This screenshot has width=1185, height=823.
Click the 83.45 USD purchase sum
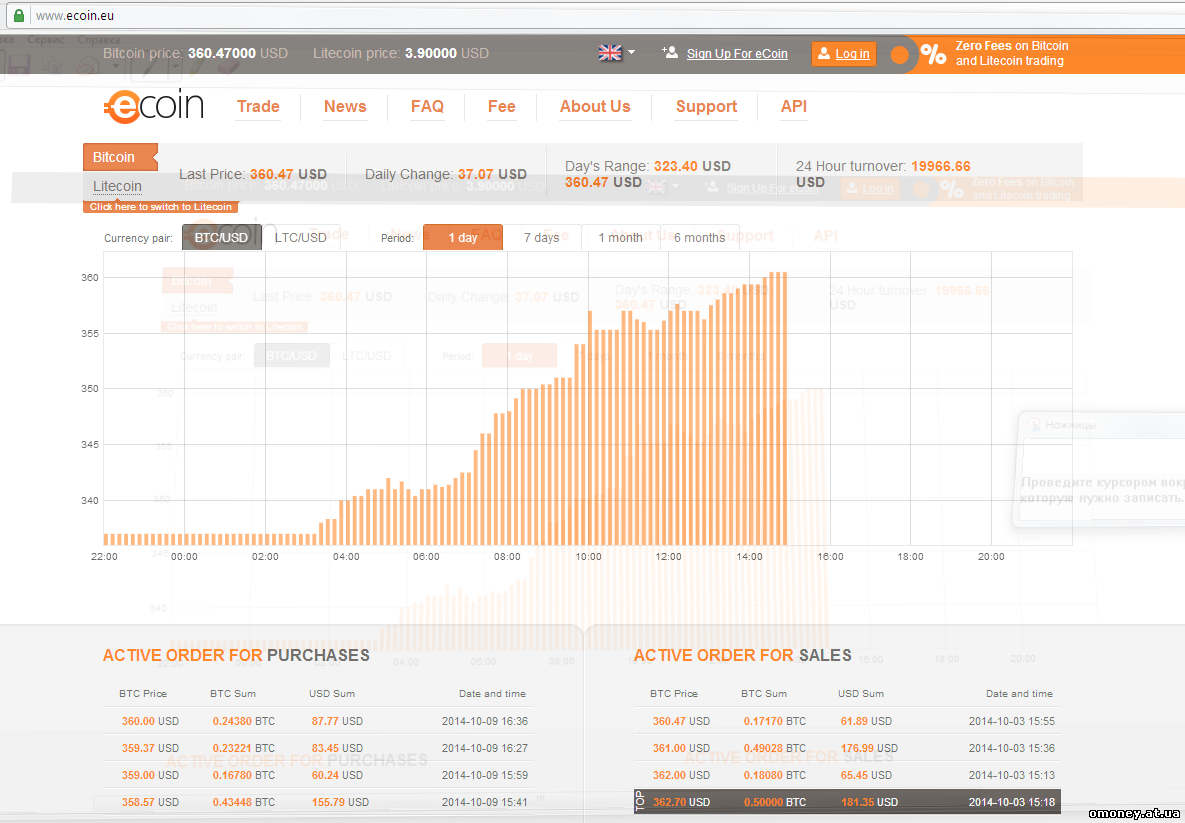pos(337,748)
